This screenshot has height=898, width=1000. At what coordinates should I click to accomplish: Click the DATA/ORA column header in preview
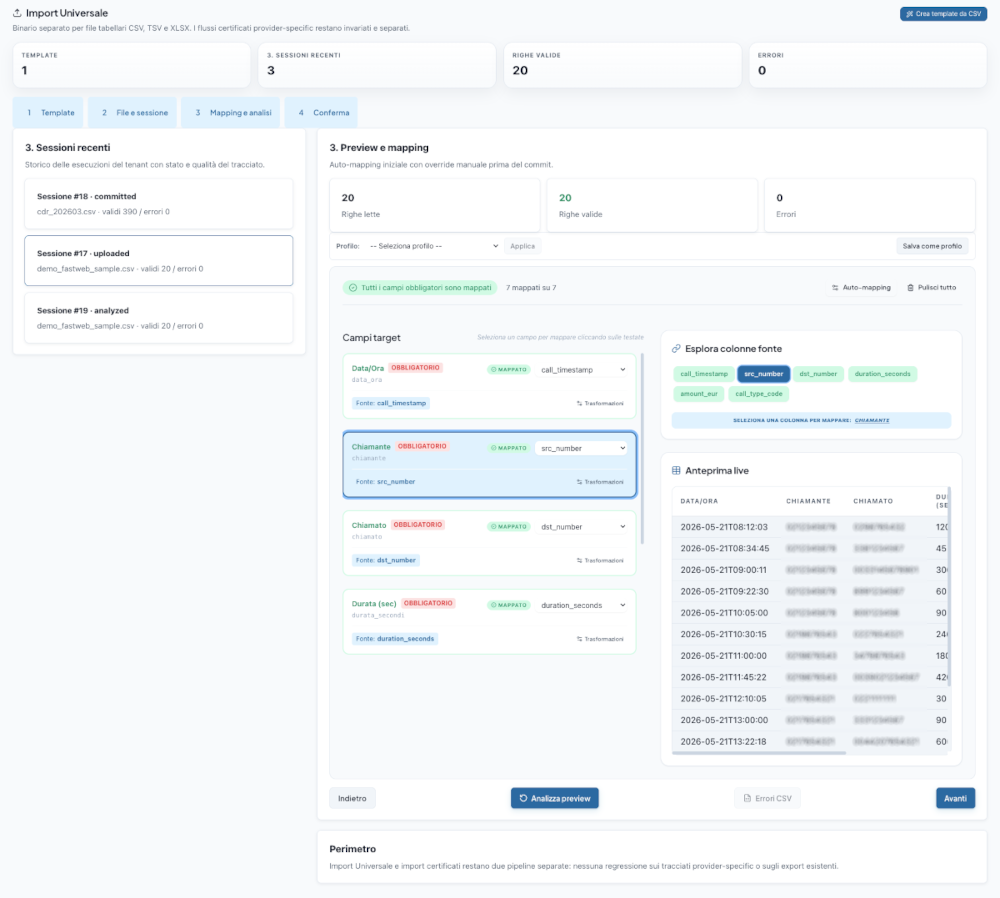[699, 501]
